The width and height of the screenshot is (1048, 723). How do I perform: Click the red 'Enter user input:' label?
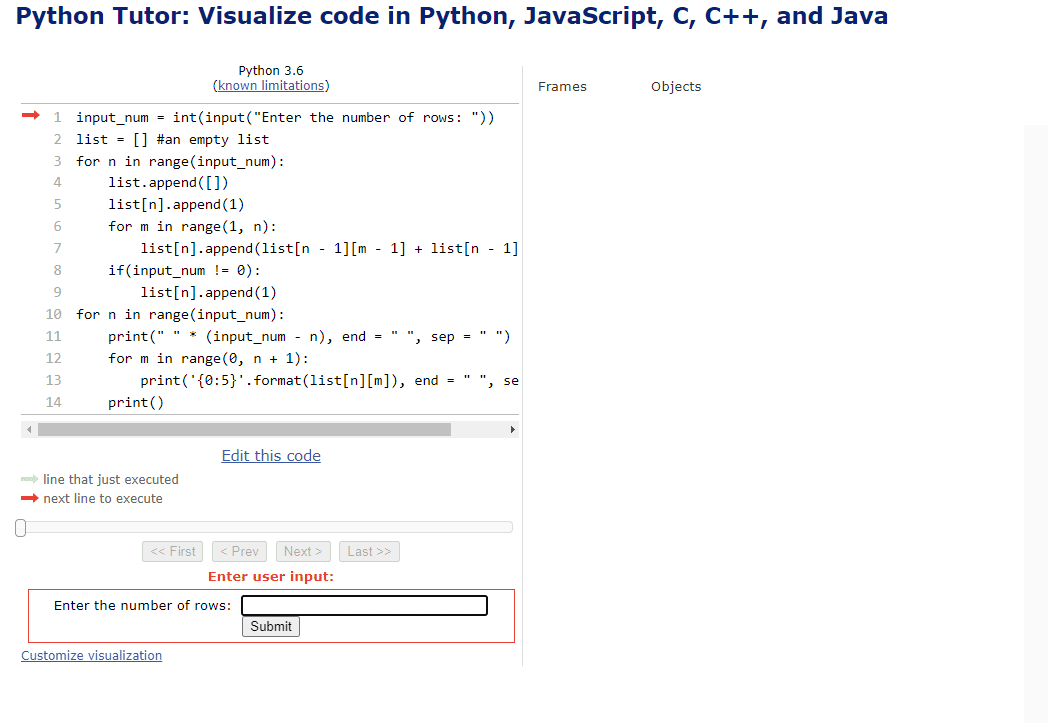[x=271, y=577]
